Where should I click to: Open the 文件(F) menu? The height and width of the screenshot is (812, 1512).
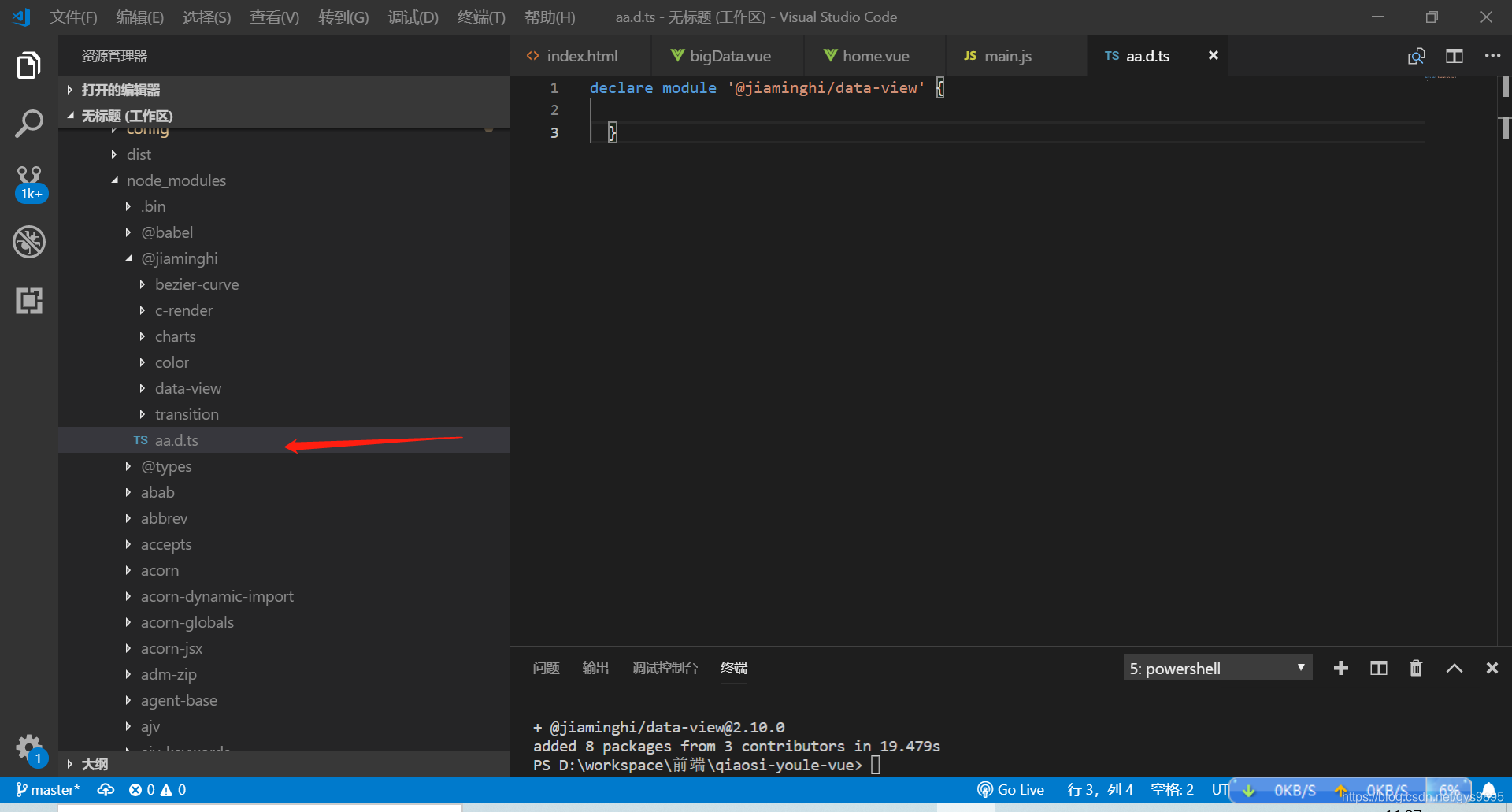point(73,17)
